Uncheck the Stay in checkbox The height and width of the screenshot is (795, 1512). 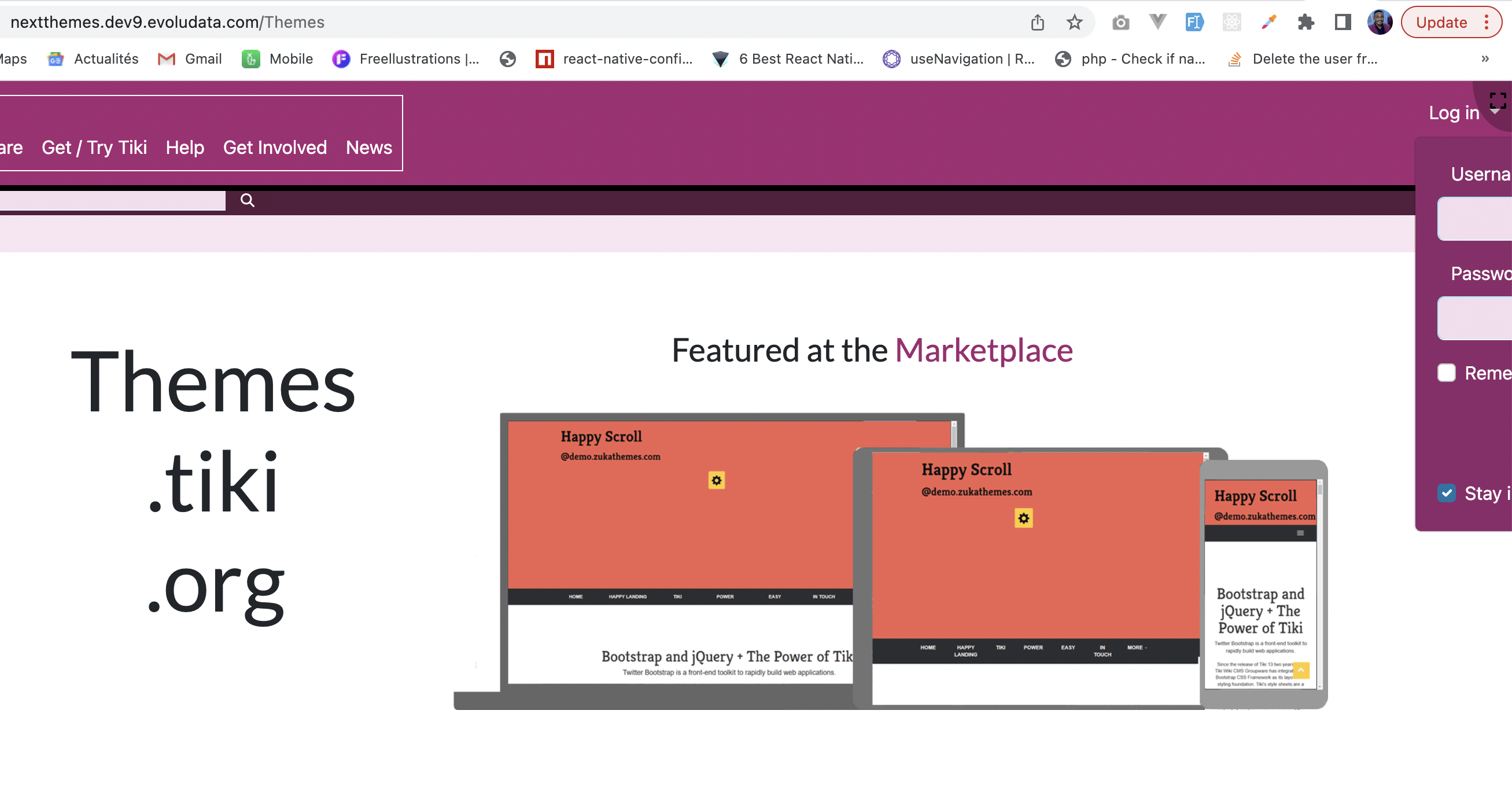click(1446, 493)
